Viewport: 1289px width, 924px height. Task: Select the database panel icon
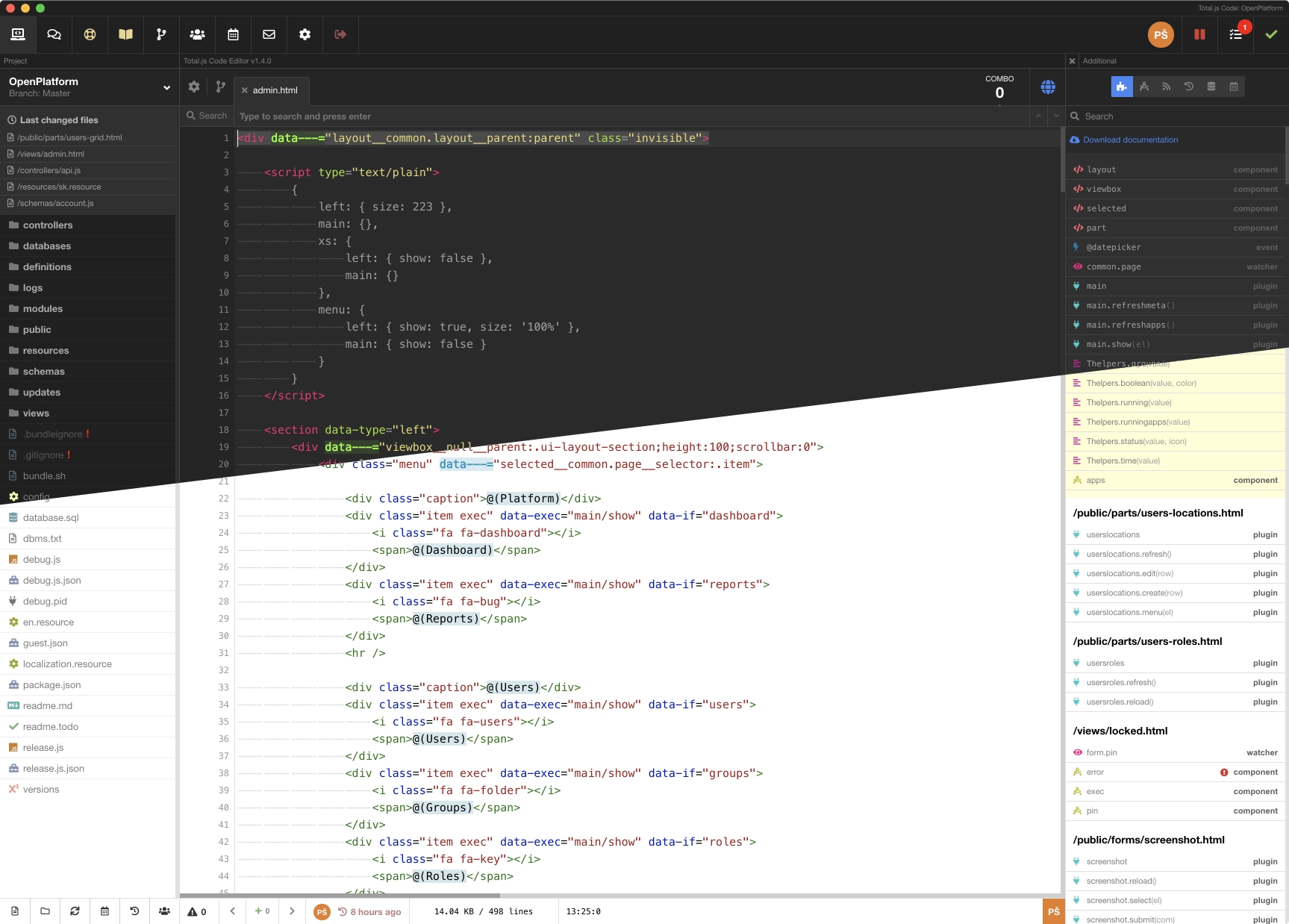click(x=1211, y=87)
